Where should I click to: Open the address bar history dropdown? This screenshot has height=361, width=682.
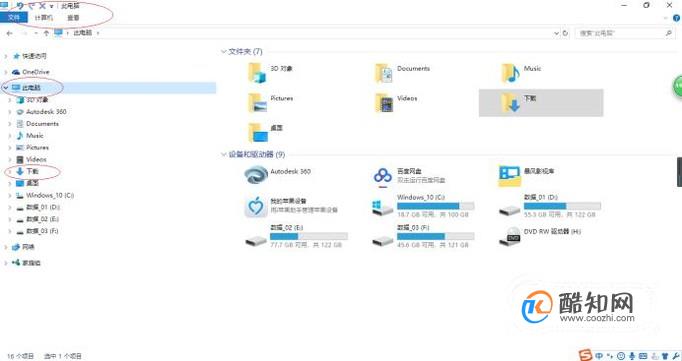(556, 33)
